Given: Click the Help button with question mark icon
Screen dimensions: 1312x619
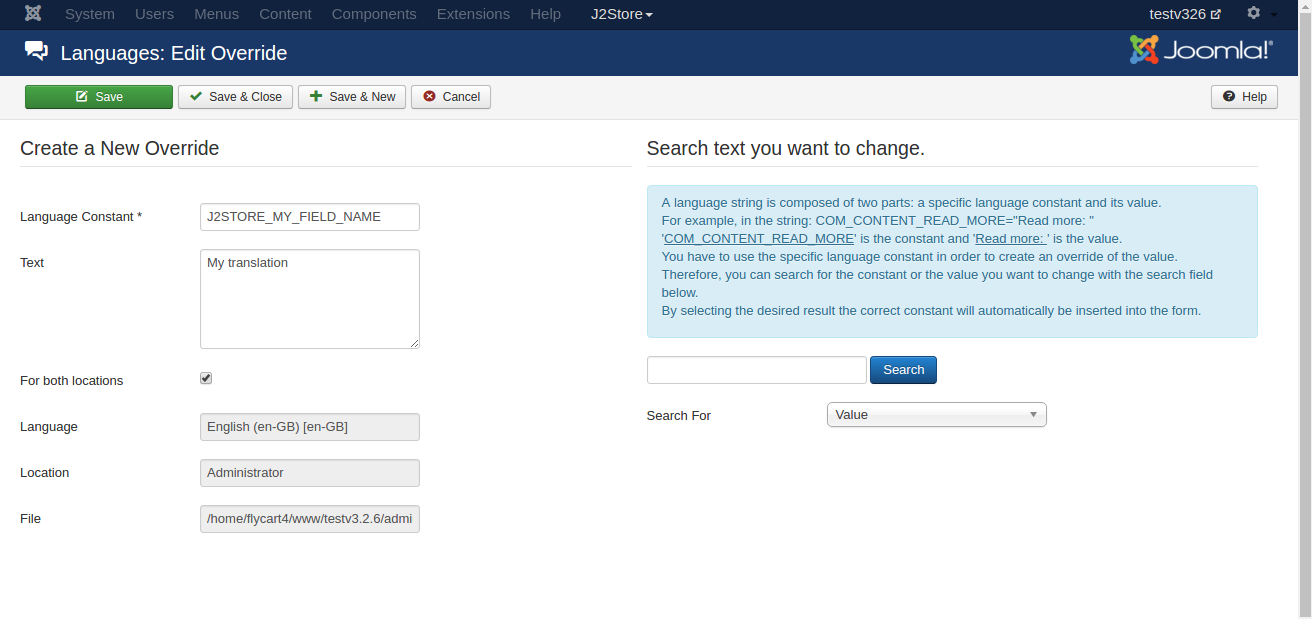Looking at the screenshot, I should coord(1244,97).
